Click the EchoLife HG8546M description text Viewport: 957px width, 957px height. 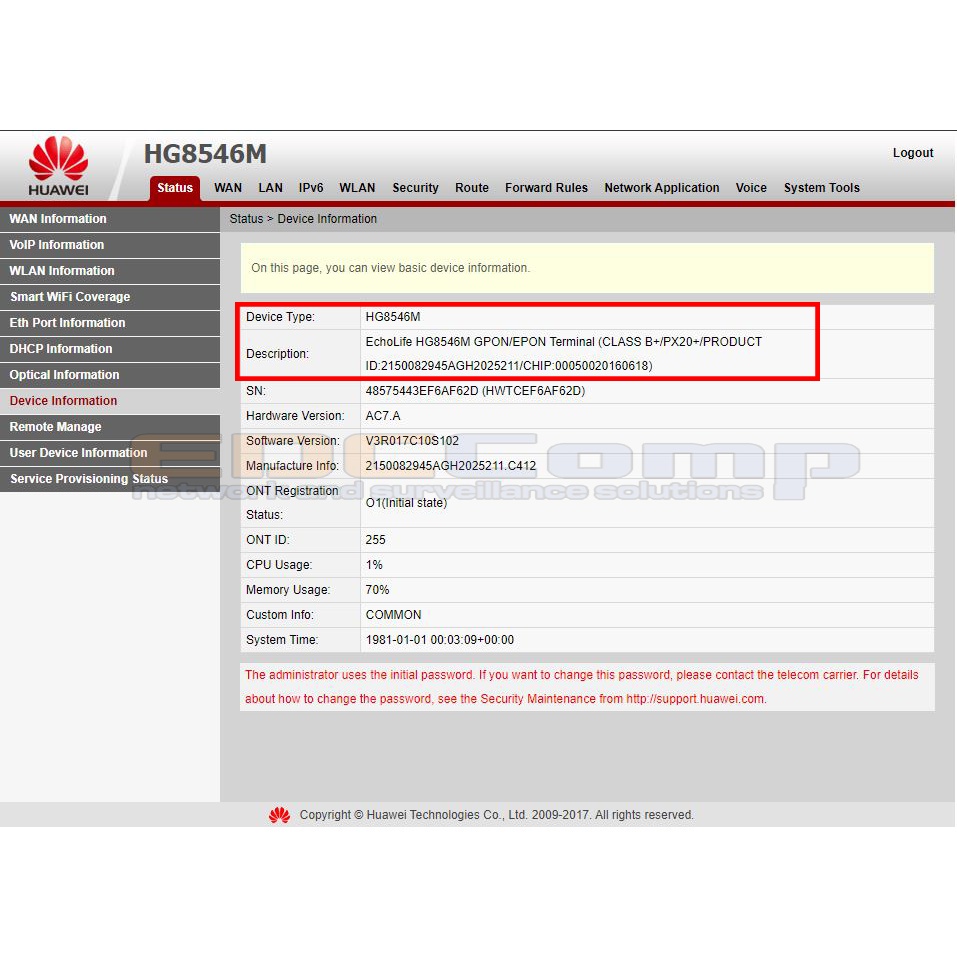[x=563, y=354]
